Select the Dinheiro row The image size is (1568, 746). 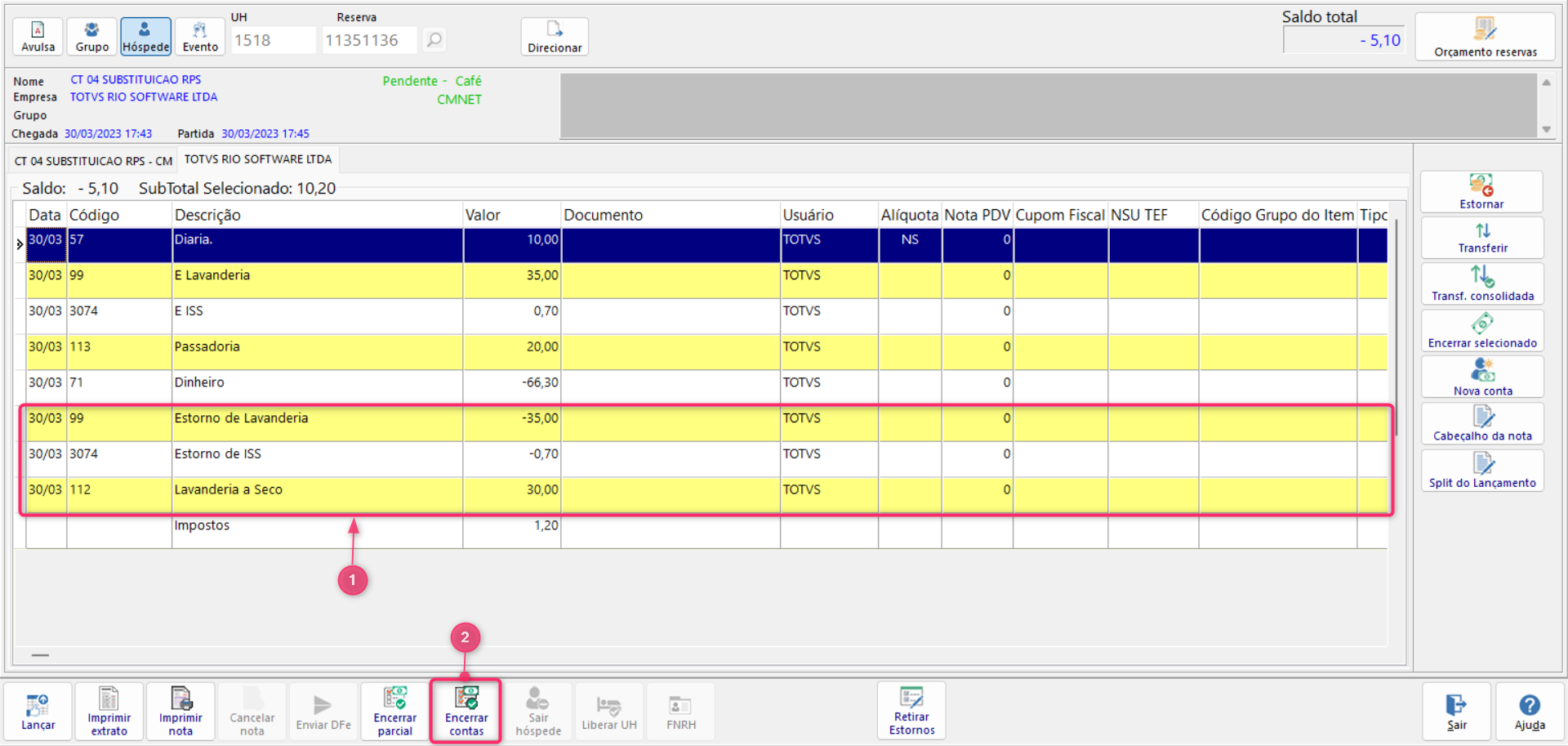coord(706,388)
